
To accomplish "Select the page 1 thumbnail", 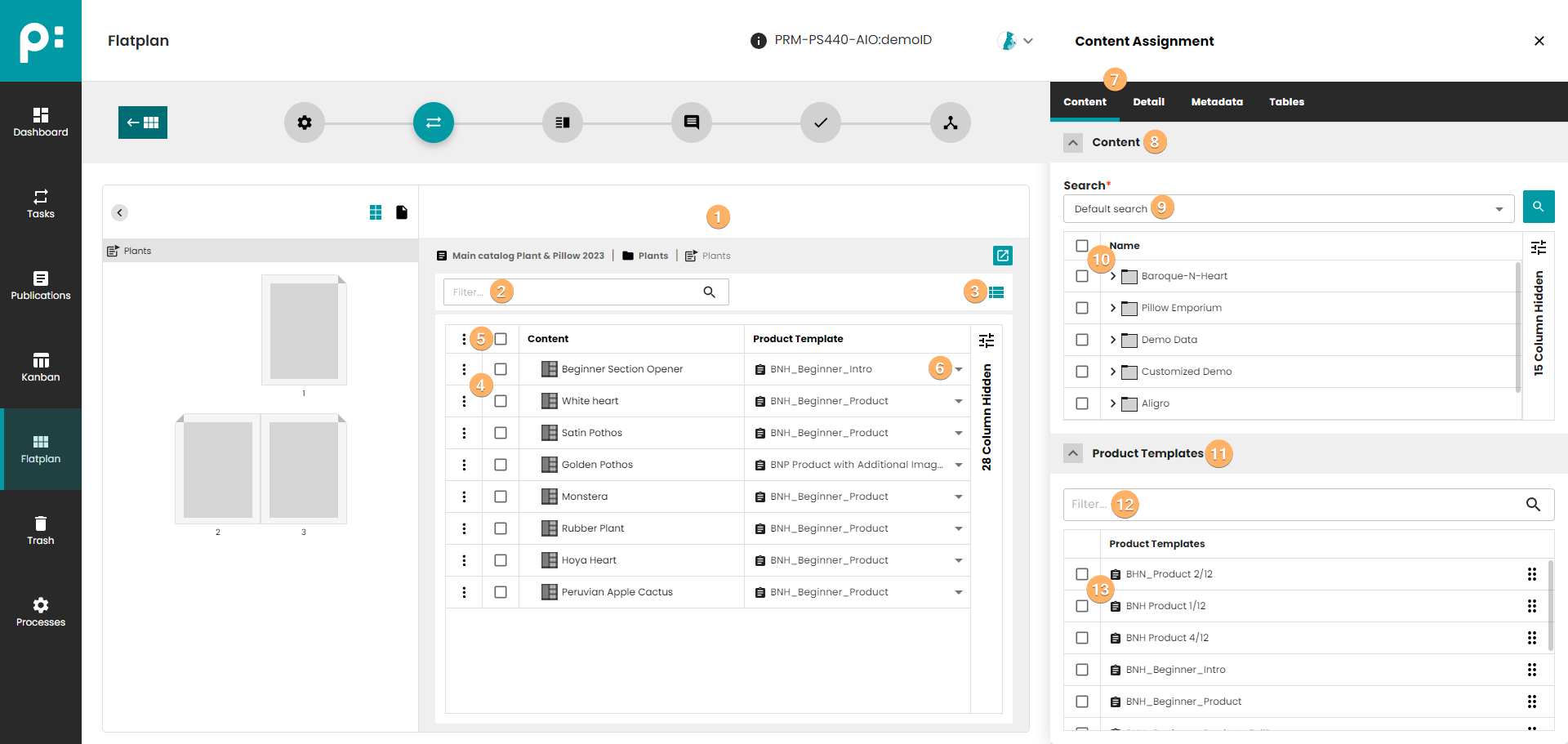I will [x=304, y=330].
